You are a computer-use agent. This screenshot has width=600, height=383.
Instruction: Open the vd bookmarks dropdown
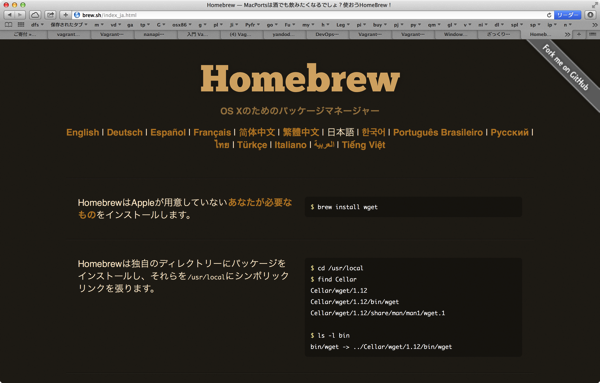(x=116, y=24)
